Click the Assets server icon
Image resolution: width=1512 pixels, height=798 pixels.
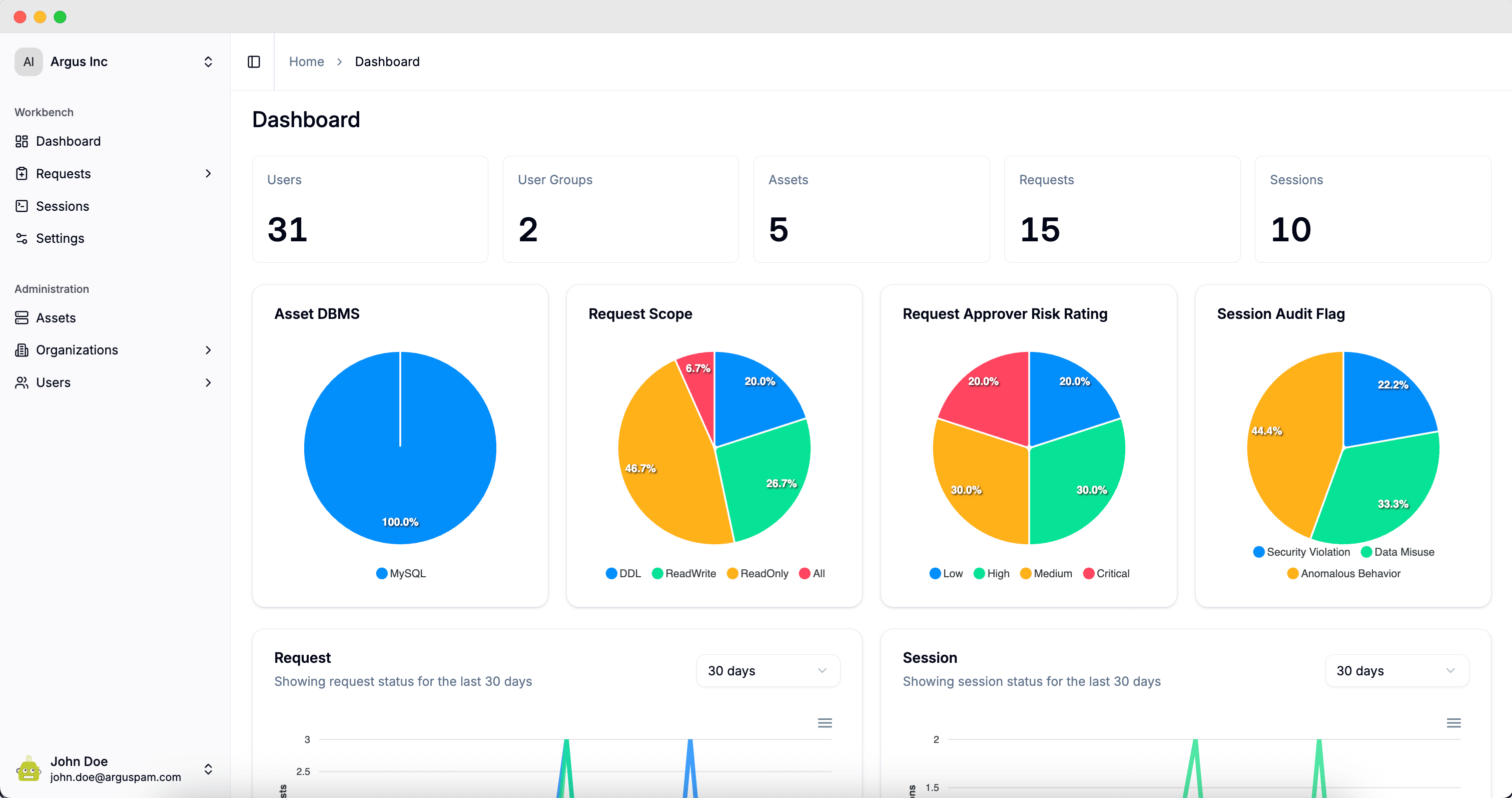tap(22, 318)
